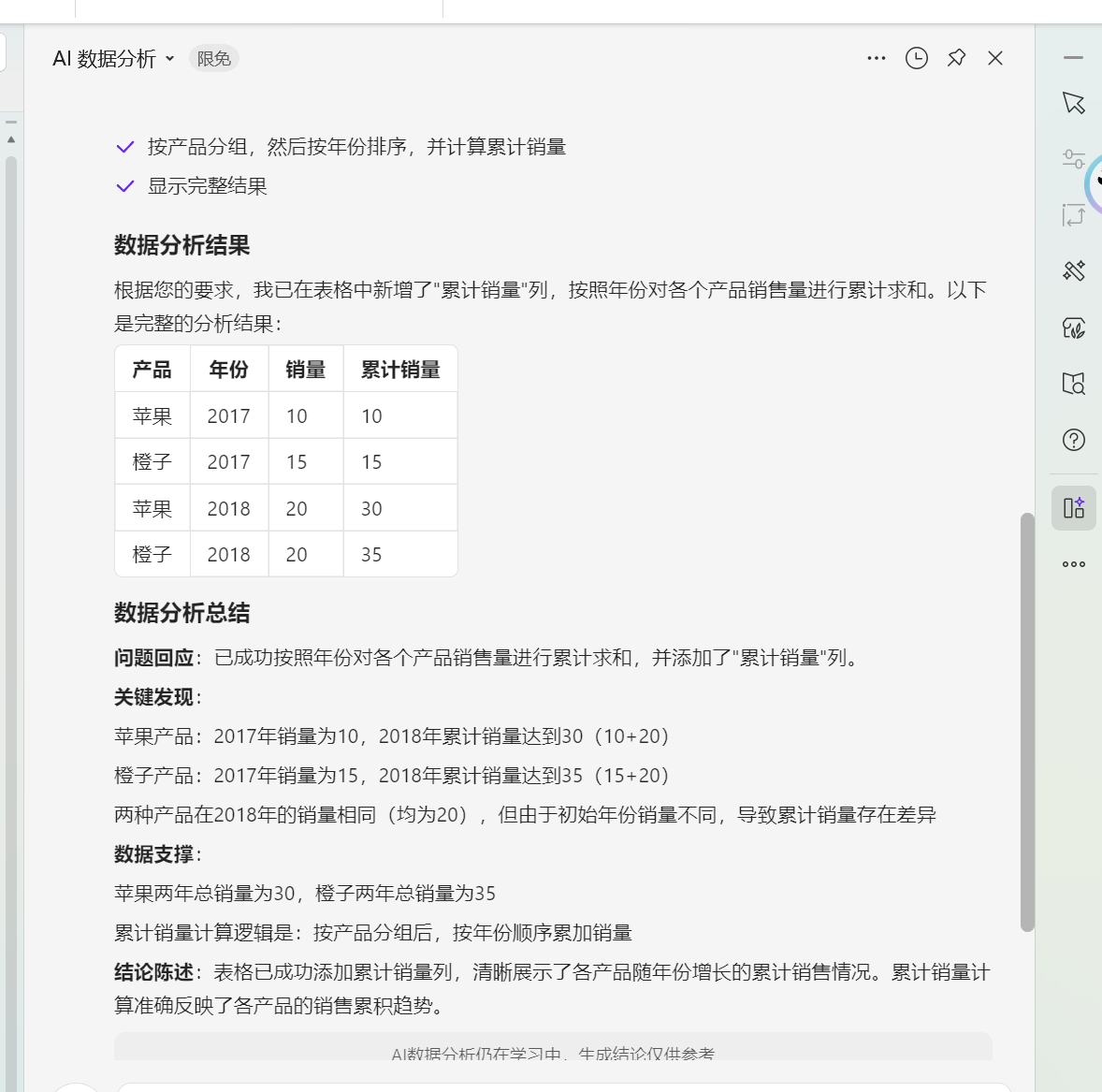Open the sliders settings icon in right sidebar
Image resolution: width=1102 pixels, height=1092 pixels.
pyautogui.click(x=1074, y=159)
